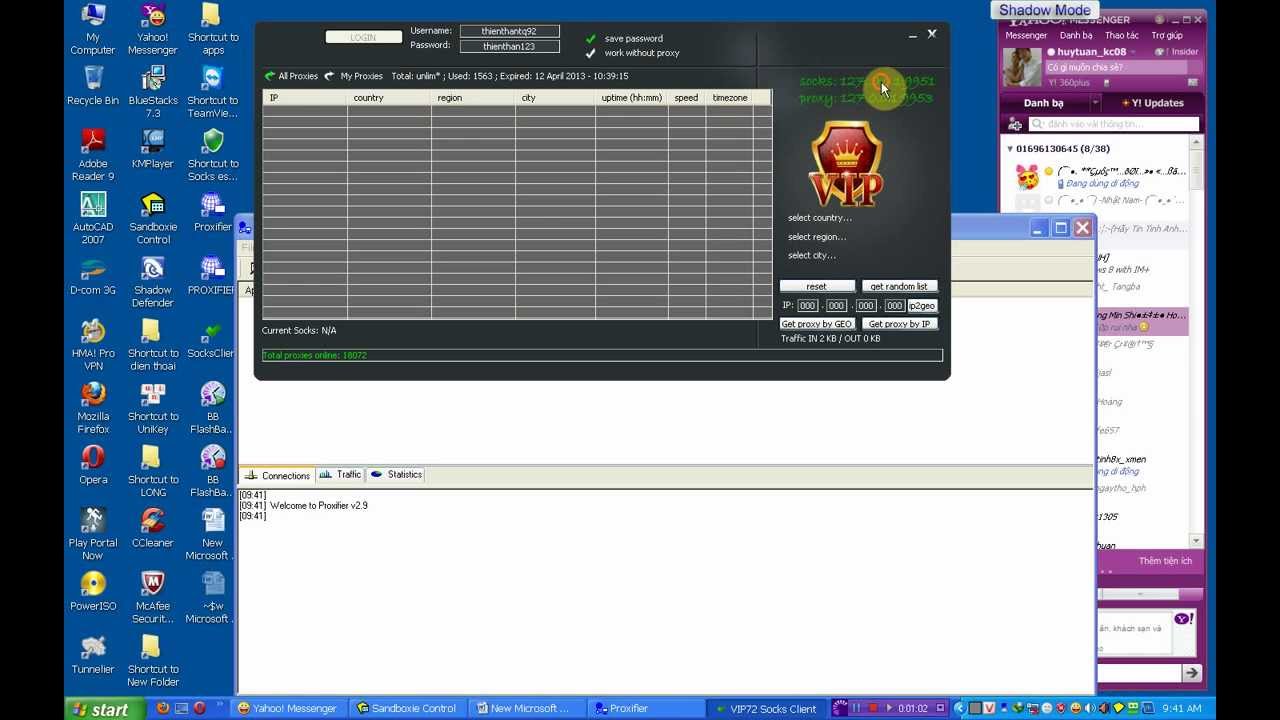Launch Proxifier desktop icon

[x=212, y=212]
